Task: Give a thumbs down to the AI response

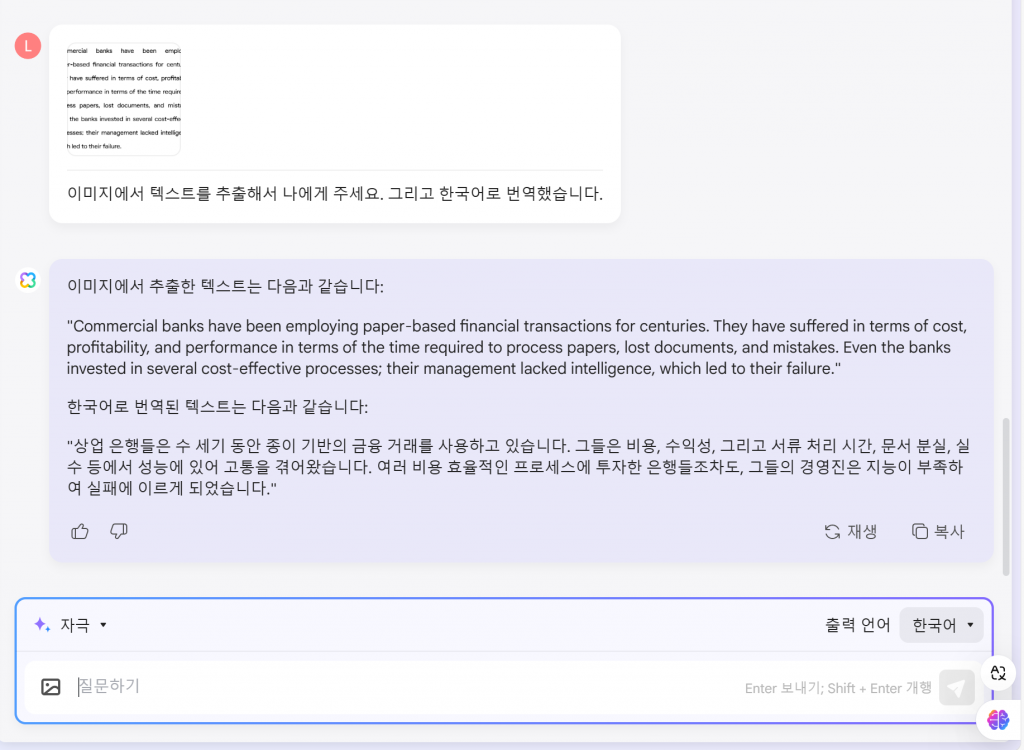Action: coord(118,531)
